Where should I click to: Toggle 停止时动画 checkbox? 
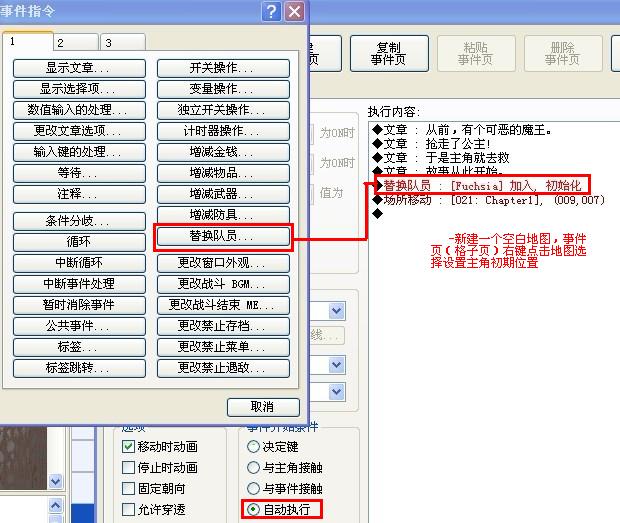[x=129, y=468]
